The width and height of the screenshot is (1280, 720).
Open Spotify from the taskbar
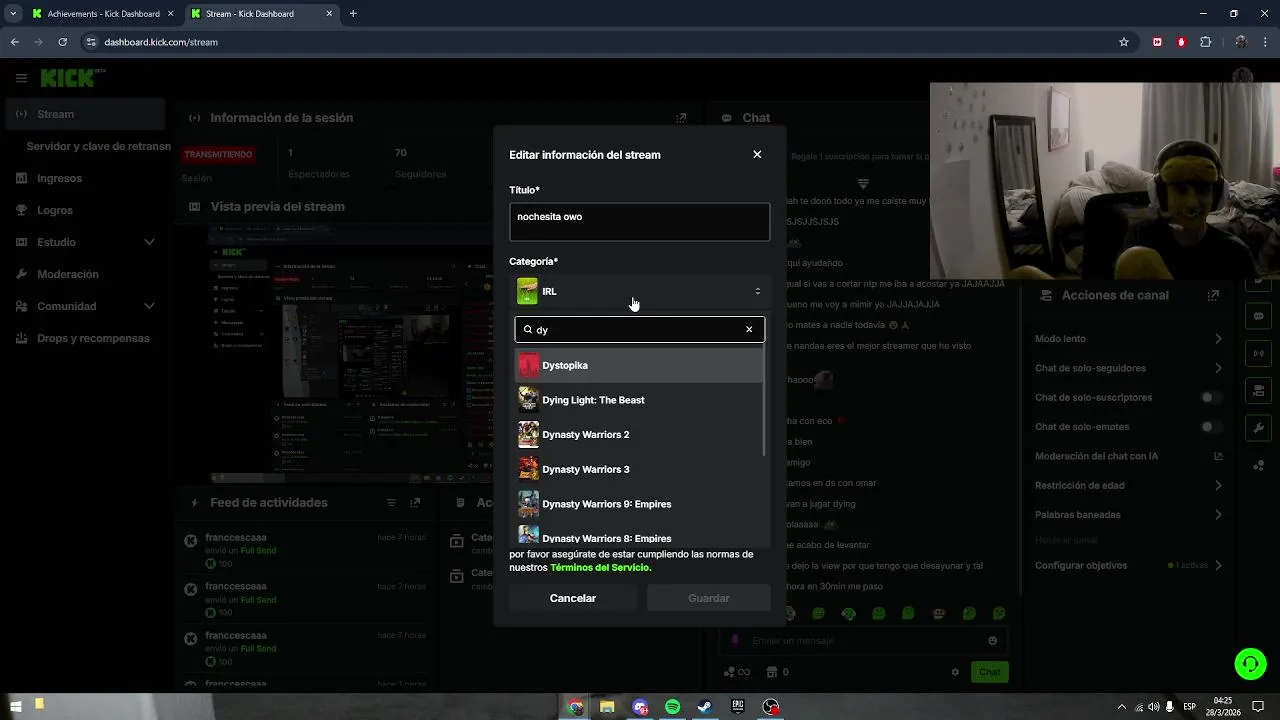[x=673, y=707]
